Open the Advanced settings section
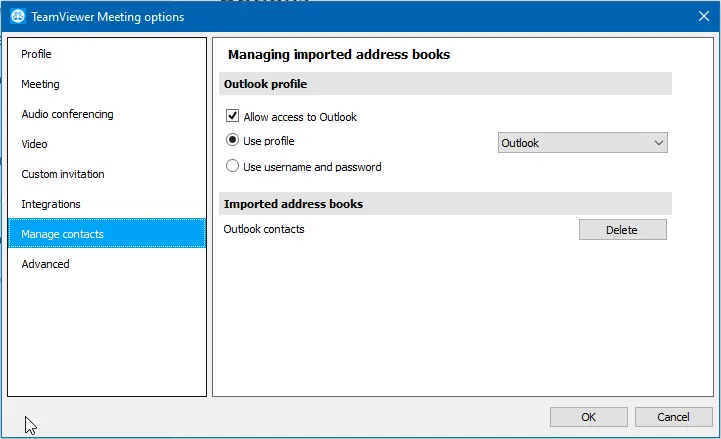 pyautogui.click(x=107, y=264)
